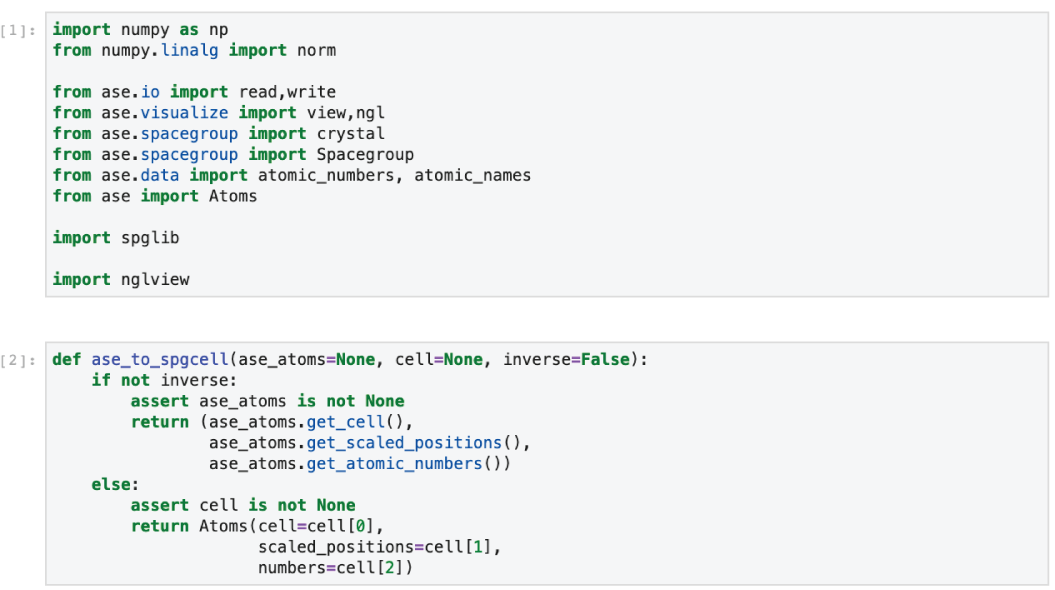Click the 'else:' keyword in cell 2

(115, 485)
